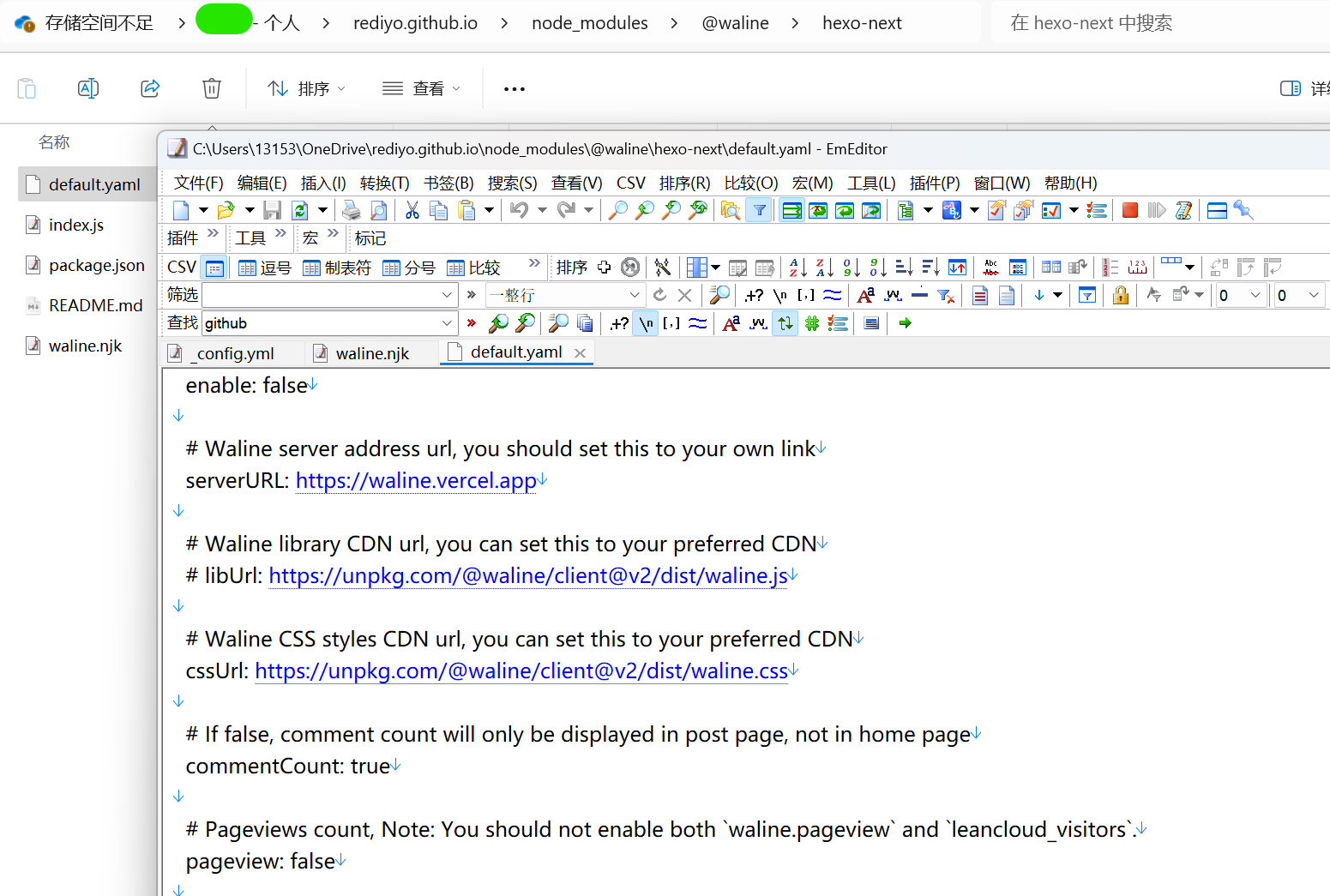Toggle escape sequences in the filter bar

[x=779, y=295]
